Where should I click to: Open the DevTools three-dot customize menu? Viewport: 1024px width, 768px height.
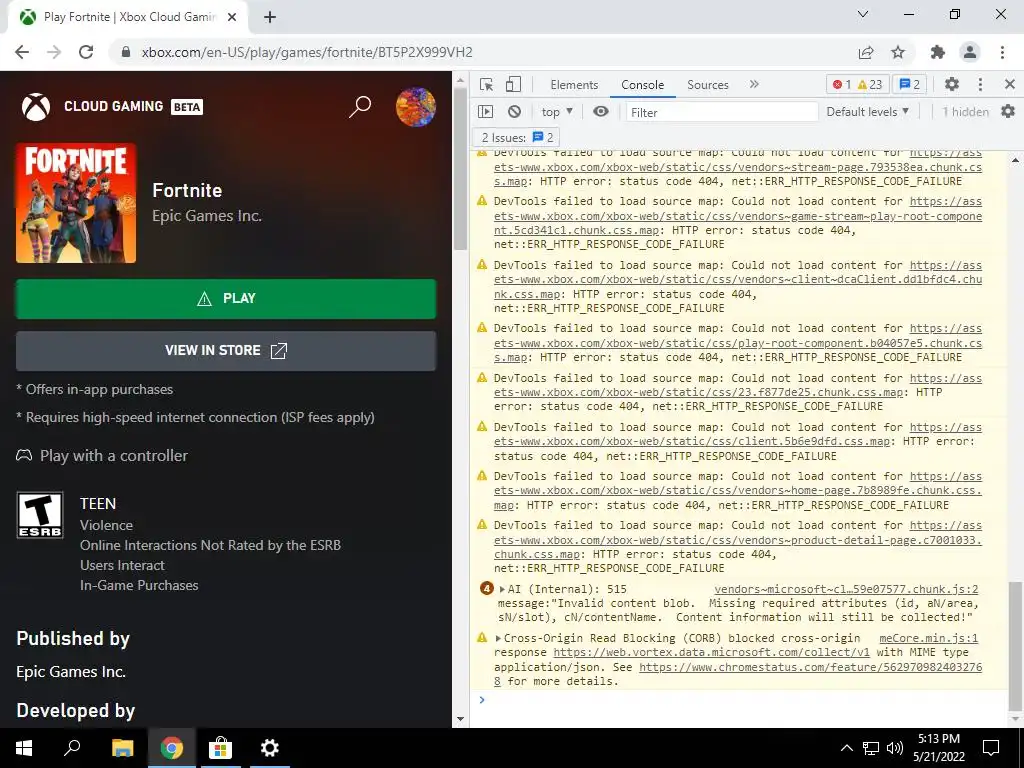tap(980, 84)
